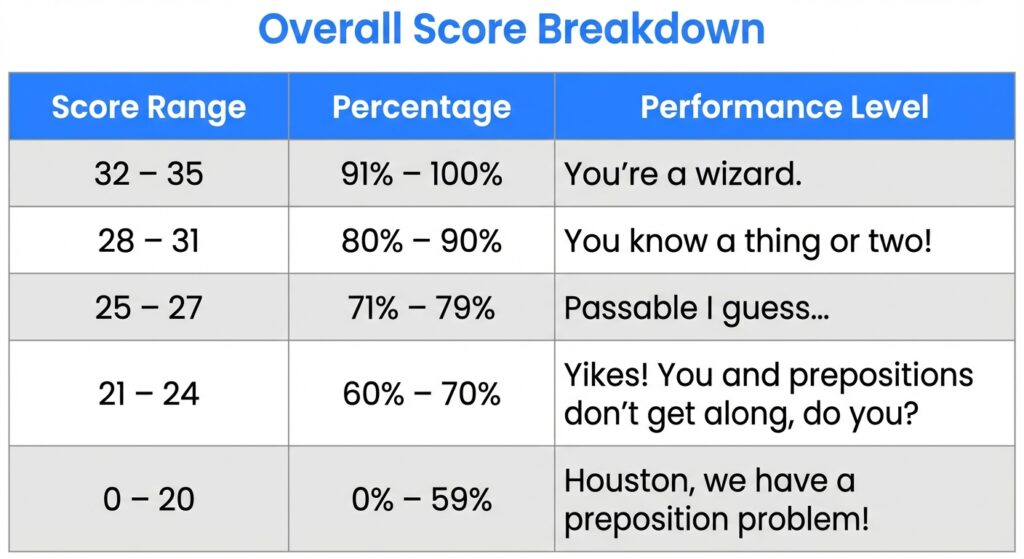Click the word 'Breakdown' in the title
1024x559 pixels.
(652, 30)
